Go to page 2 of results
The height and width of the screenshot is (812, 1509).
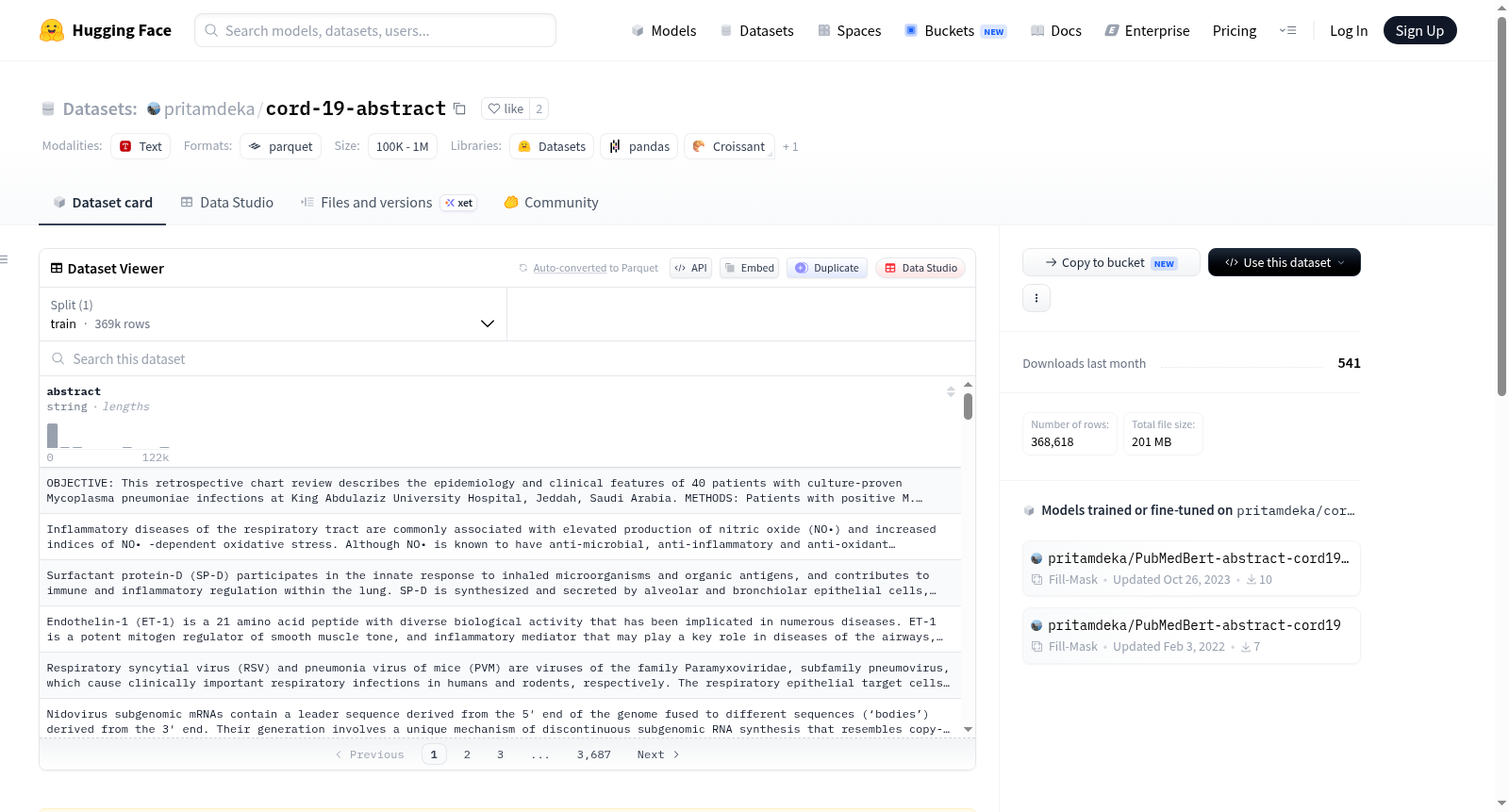click(x=467, y=754)
